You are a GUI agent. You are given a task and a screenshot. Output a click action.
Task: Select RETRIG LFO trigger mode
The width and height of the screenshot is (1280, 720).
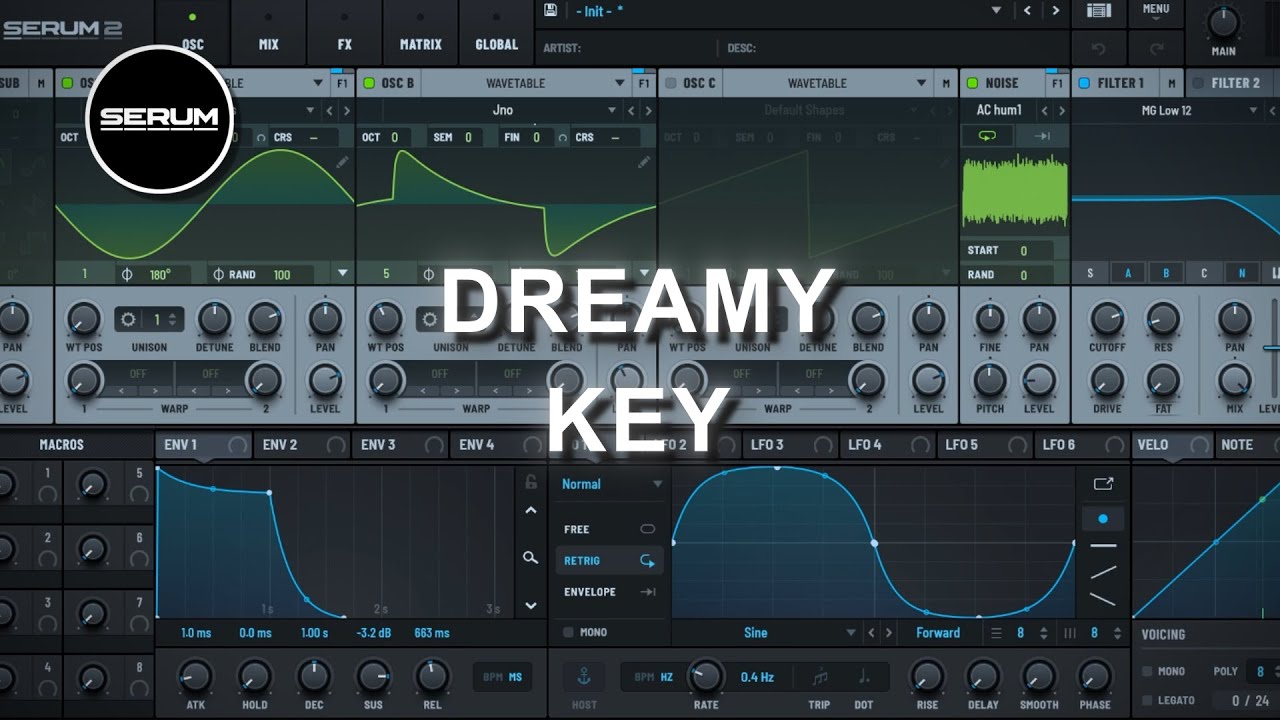coord(610,560)
